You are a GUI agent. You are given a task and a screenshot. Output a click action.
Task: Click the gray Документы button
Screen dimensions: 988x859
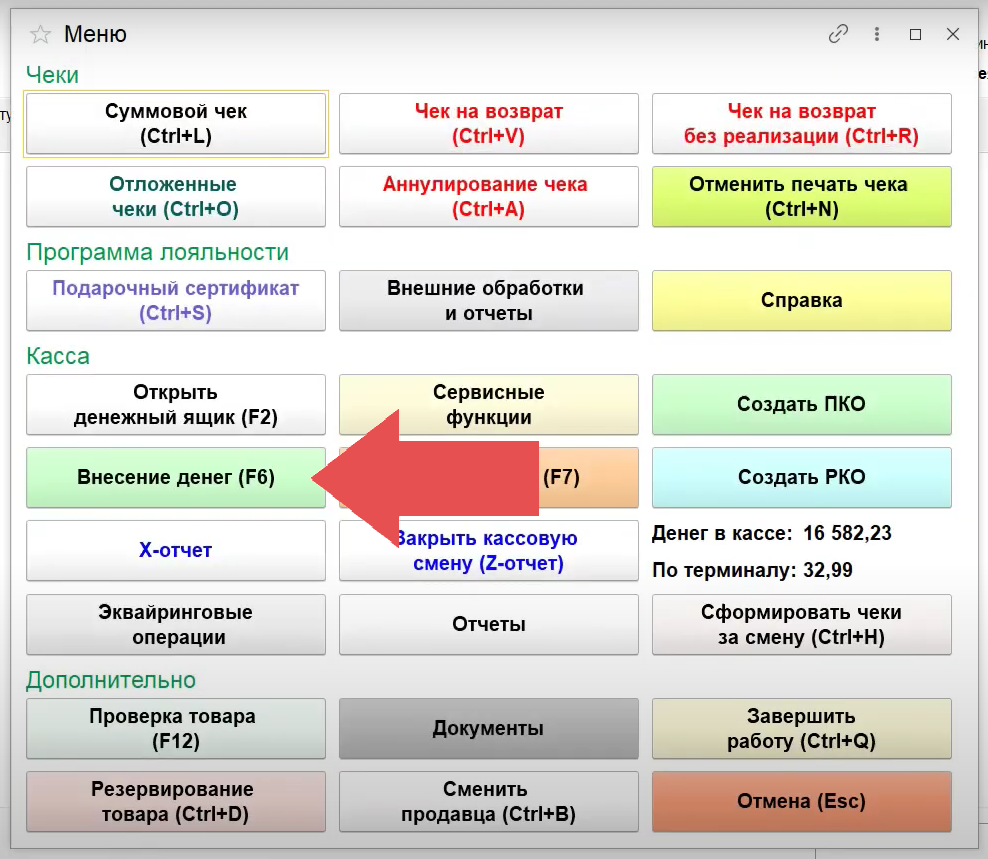point(488,729)
